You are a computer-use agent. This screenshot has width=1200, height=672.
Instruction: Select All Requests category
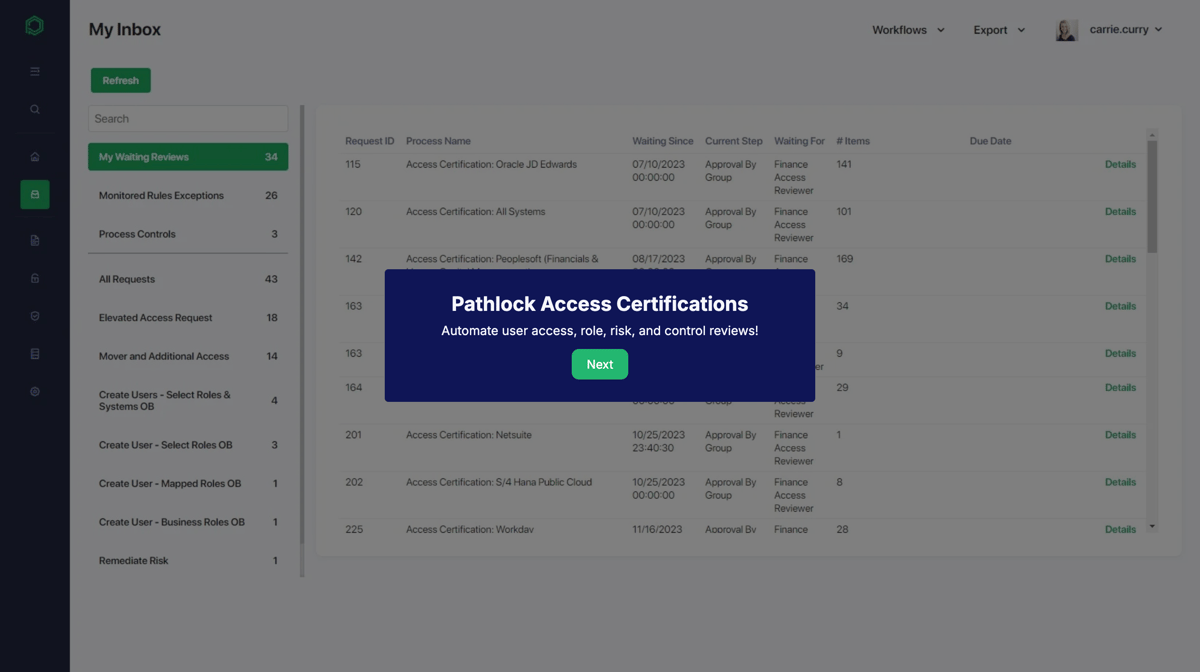click(x=188, y=279)
